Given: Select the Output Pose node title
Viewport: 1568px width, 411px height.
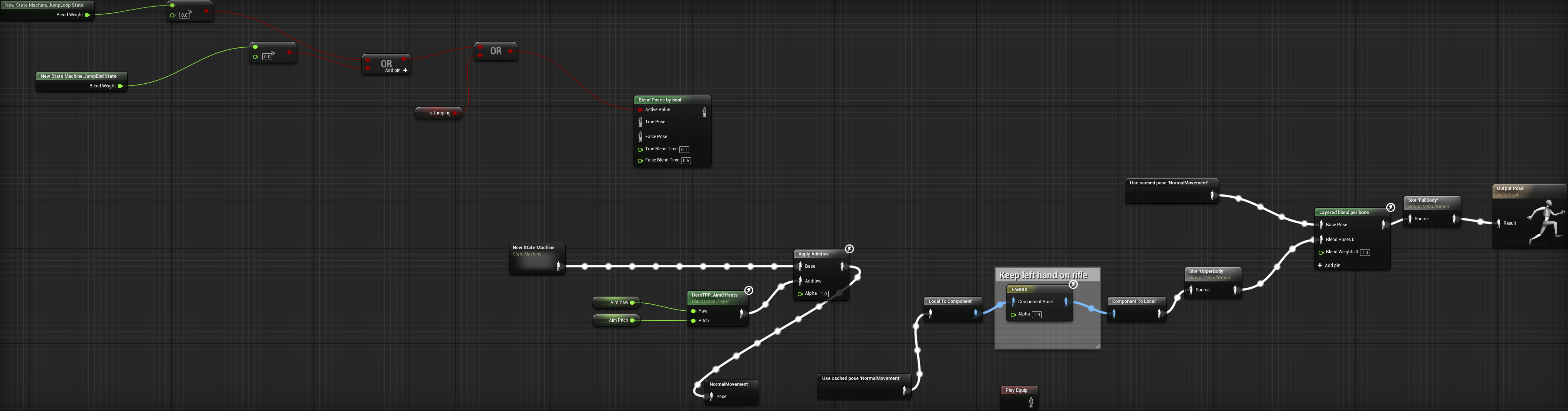Looking at the screenshot, I should [1510, 189].
